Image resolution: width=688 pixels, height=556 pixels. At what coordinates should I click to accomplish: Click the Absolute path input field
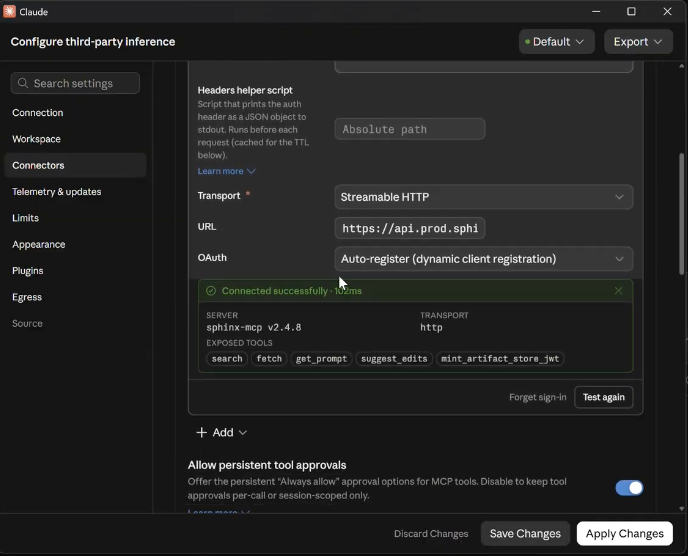410,129
